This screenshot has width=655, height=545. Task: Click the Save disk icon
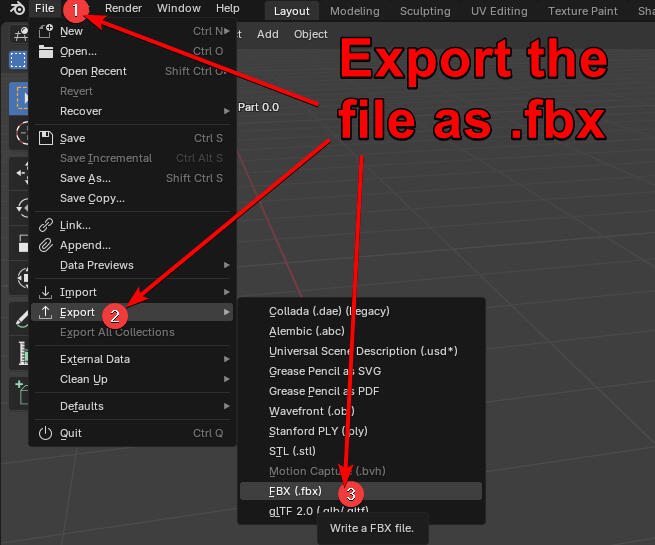[45, 138]
